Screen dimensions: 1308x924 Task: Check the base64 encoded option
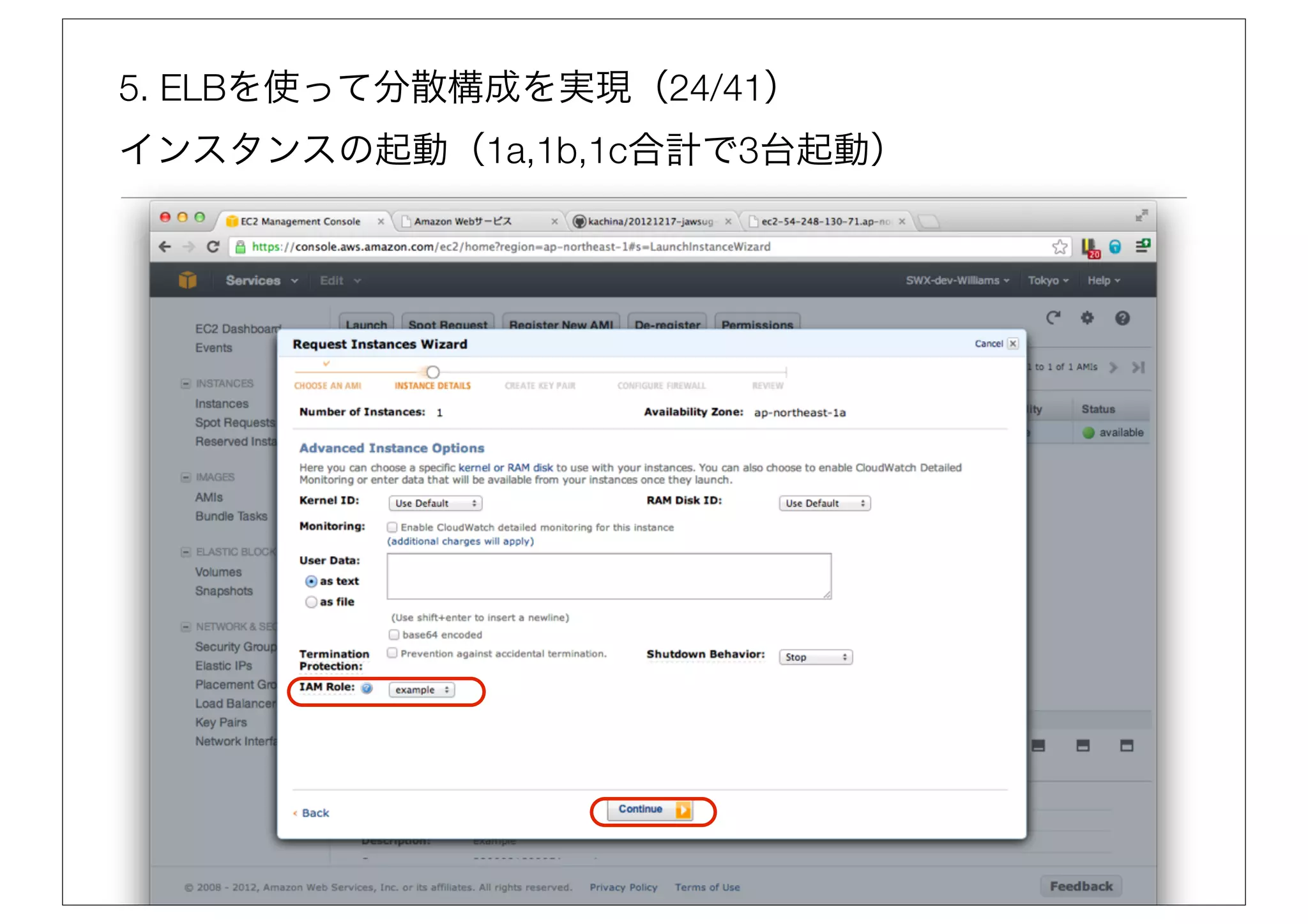click(394, 635)
